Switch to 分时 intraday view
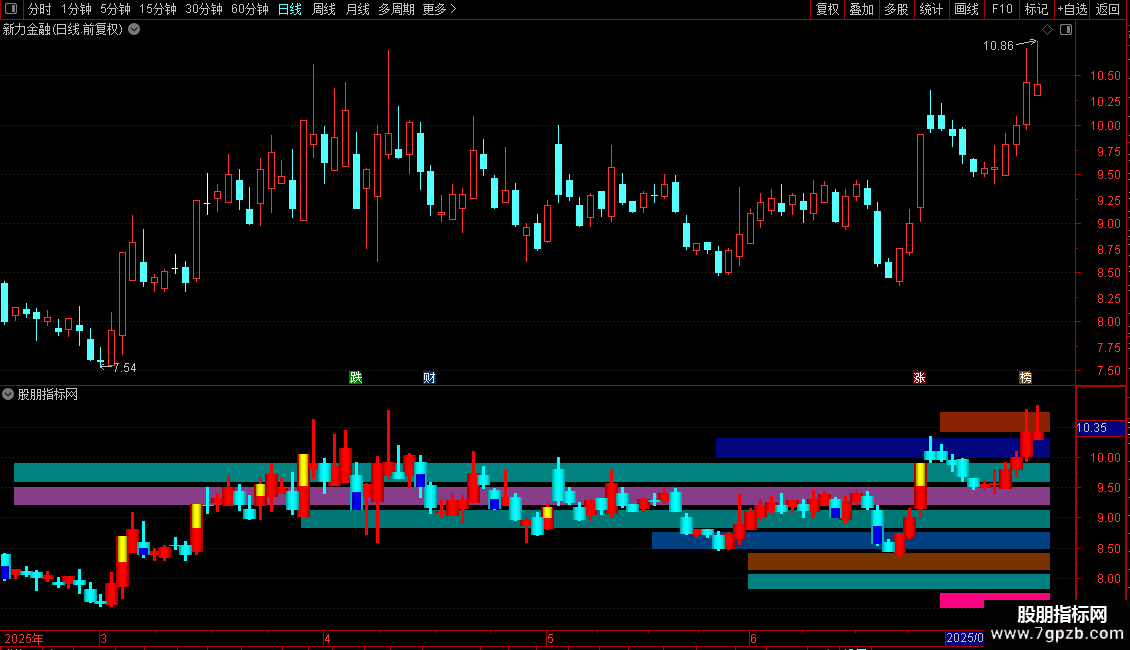 (x=40, y=9)
